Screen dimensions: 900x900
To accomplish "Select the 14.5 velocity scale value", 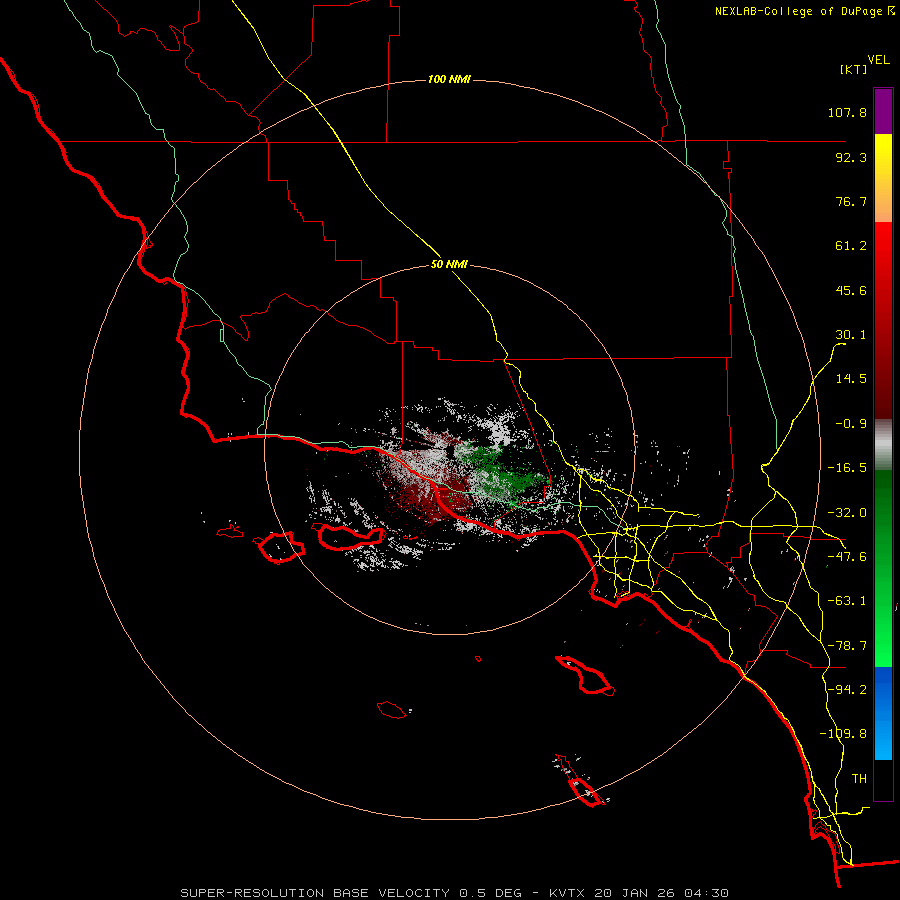I will (x=851, y=379).
